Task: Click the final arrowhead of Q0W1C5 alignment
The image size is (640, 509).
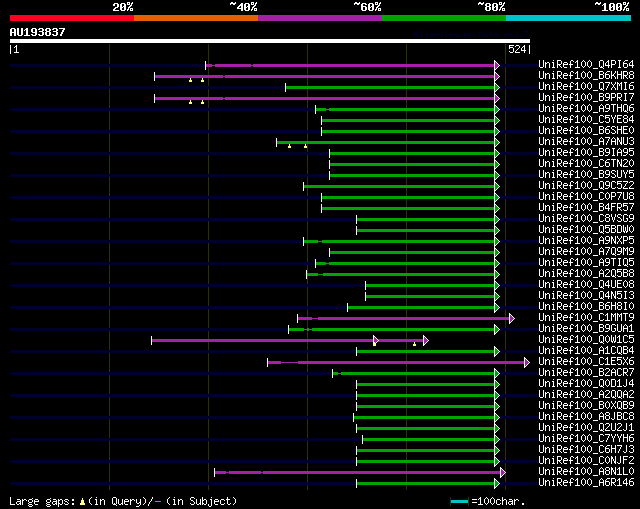Action: (x=426, y=340)
